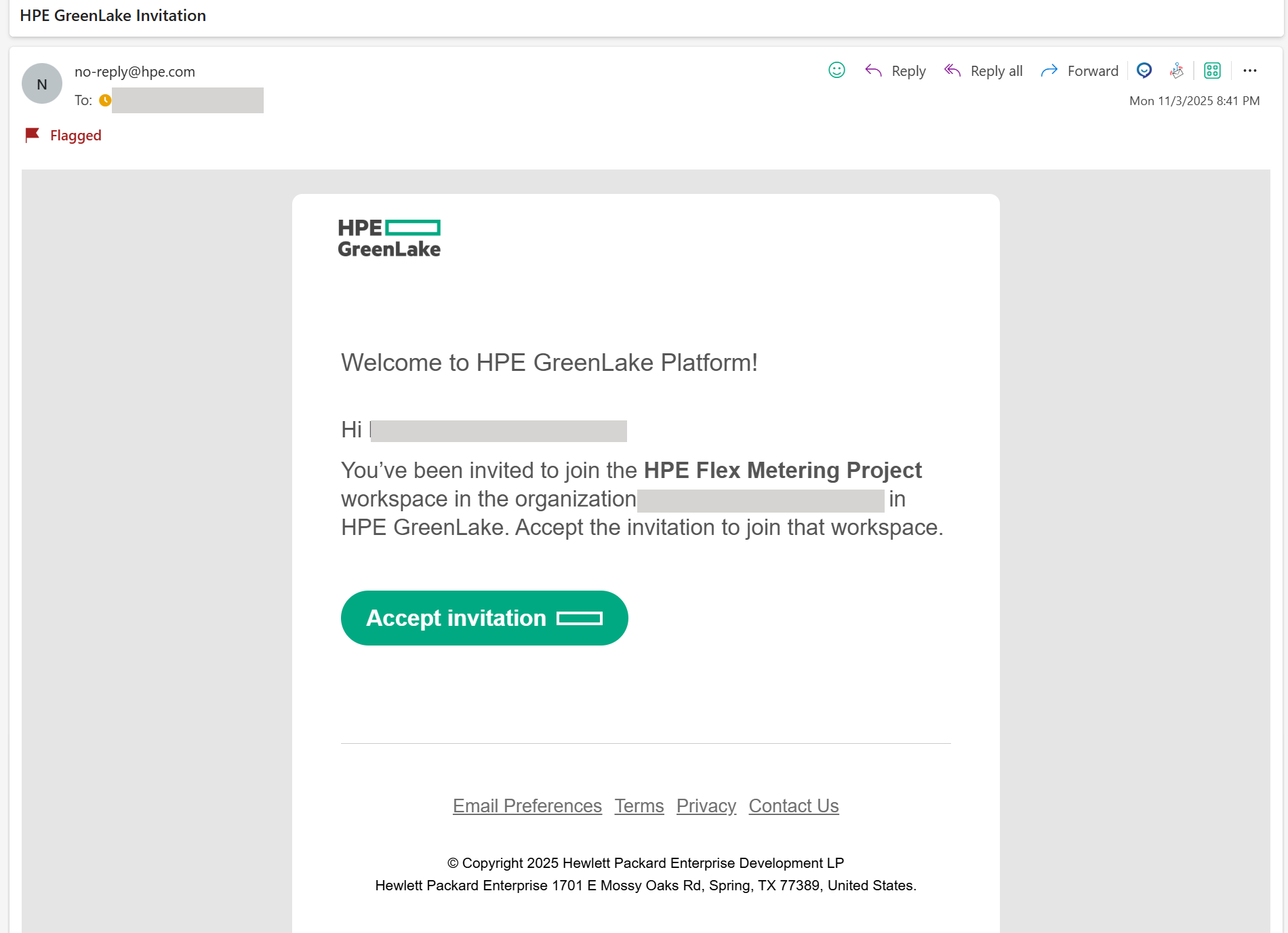Click the Accept invitation button
Image resolution: width=1288 pixels, height=933 pixels.
pos(485,618)
